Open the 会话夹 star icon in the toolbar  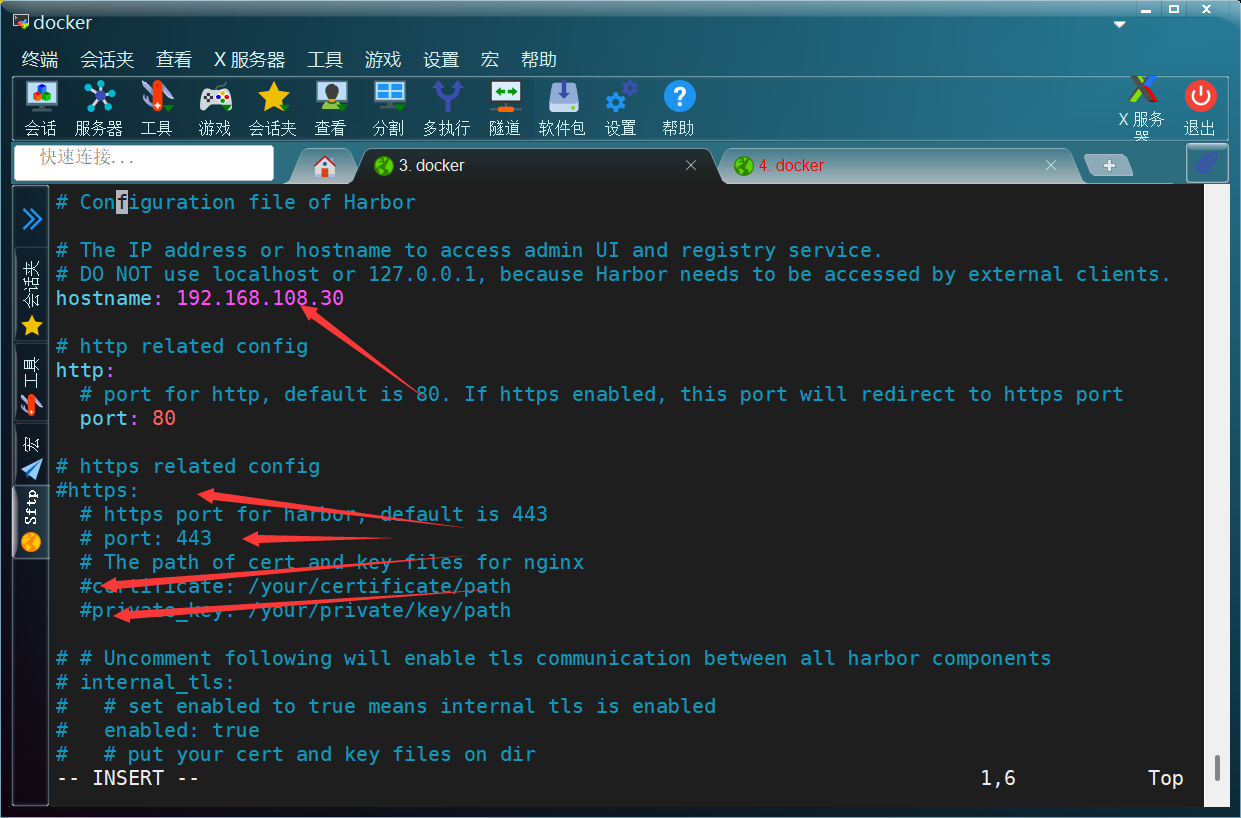(273, 109)
